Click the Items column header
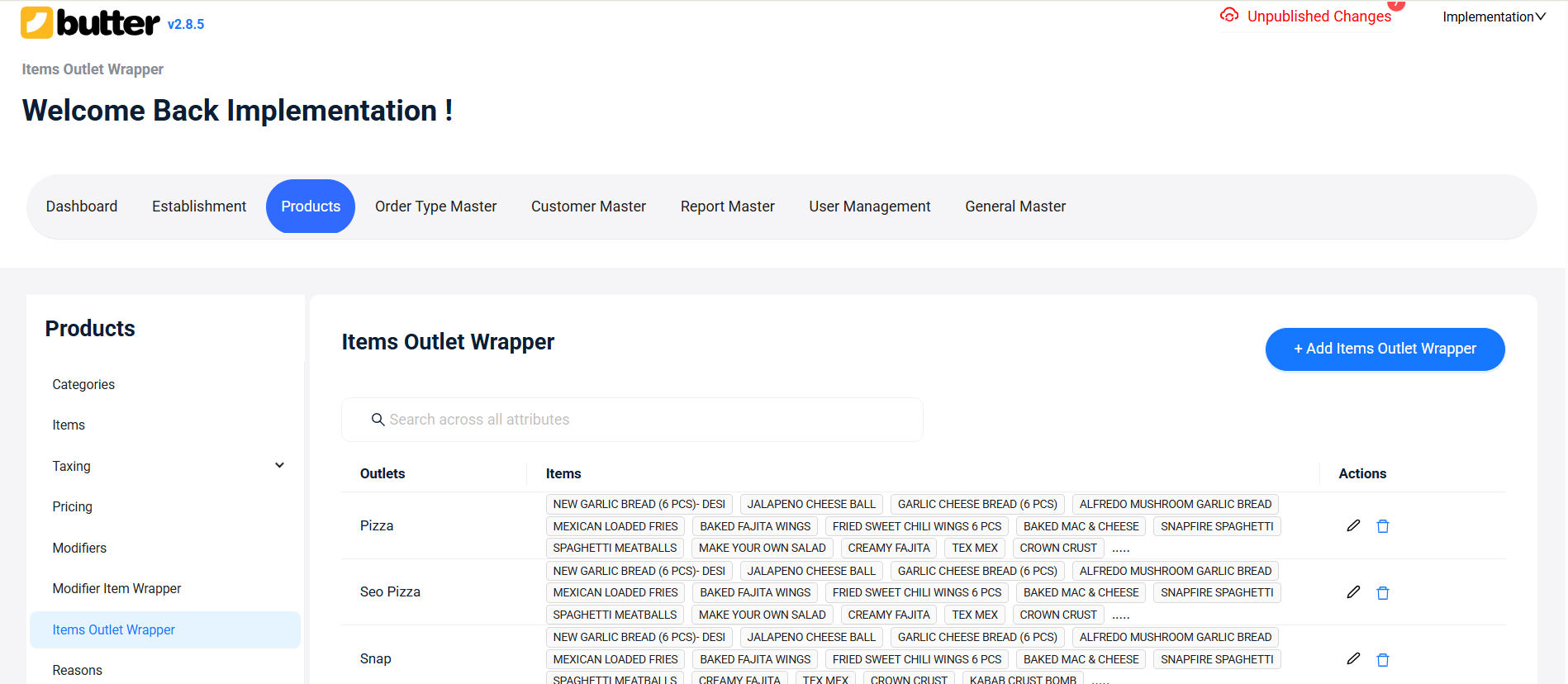 pyautogui.click(x=563, y=473)
